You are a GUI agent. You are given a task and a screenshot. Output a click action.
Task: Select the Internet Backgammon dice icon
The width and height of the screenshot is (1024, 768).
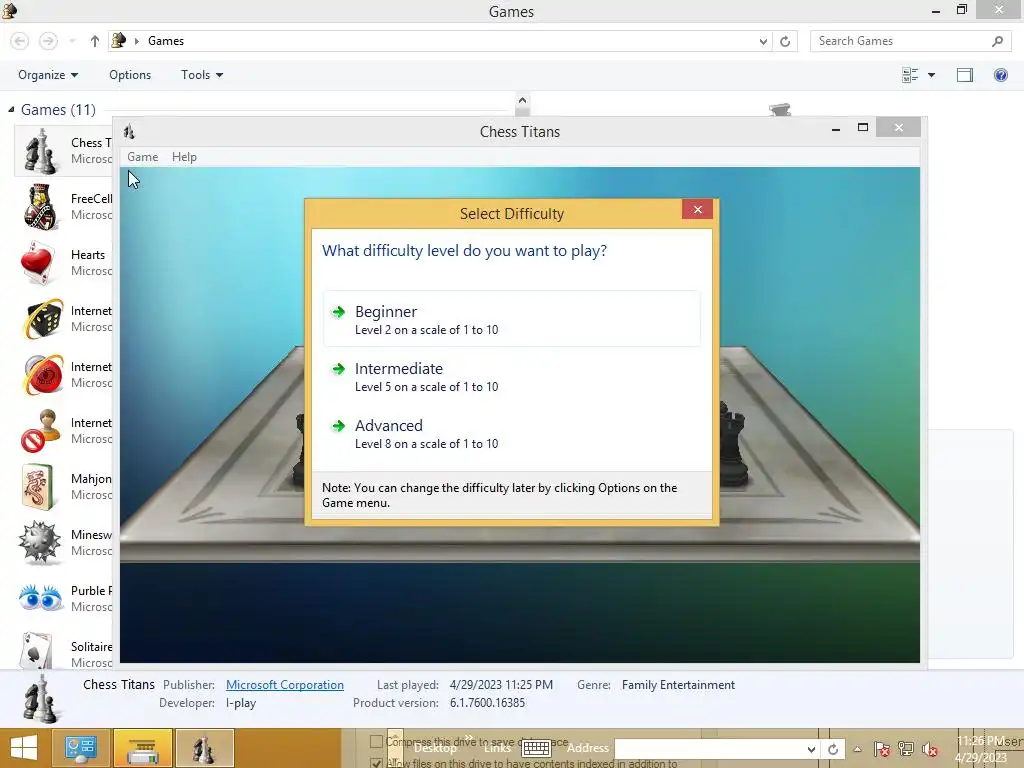coord(42,319)
